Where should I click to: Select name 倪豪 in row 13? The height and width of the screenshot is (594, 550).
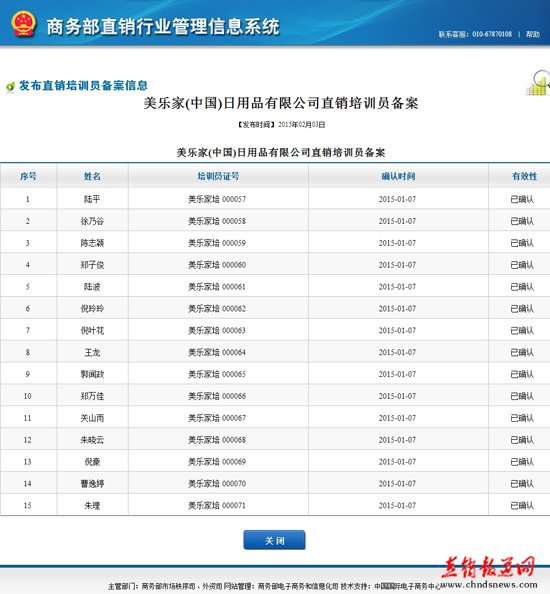[92, 462]
